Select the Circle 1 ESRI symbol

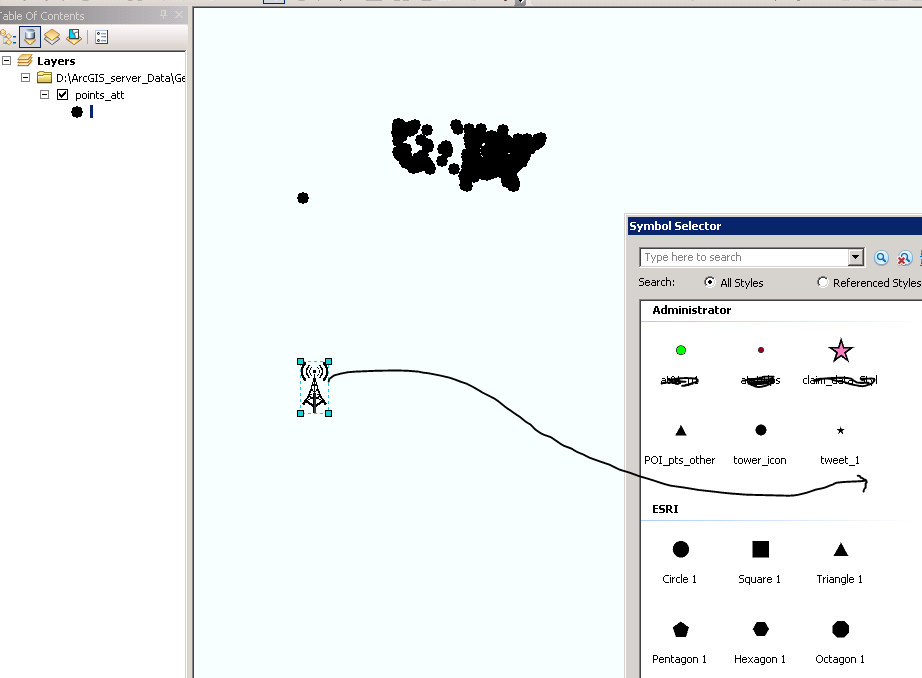[680, 549]
